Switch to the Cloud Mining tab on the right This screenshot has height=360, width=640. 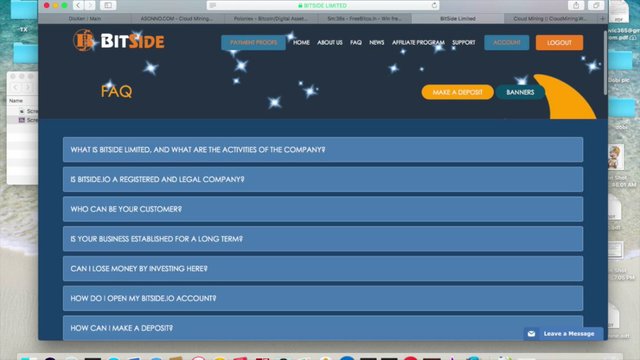coord(550,18)
